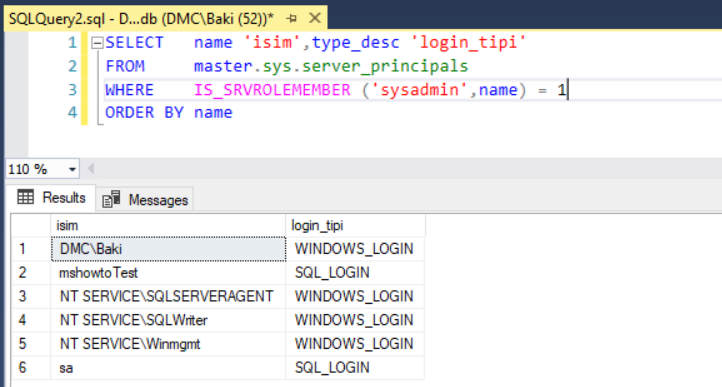
Task: Collapse the SELECT statement outline
Action: click(97, 43)
